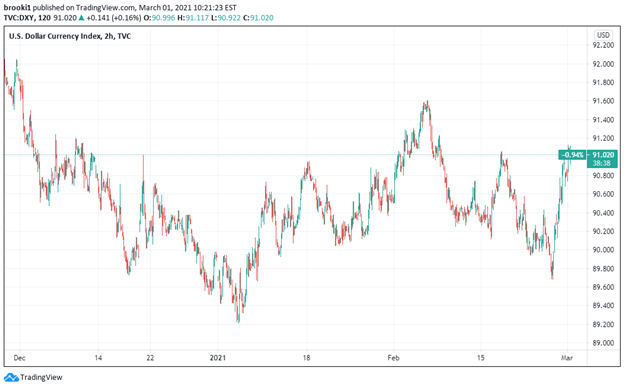This screenshot has width=624, height=388.
Task: Click the Mar date marker
Action: coord(567,358)
